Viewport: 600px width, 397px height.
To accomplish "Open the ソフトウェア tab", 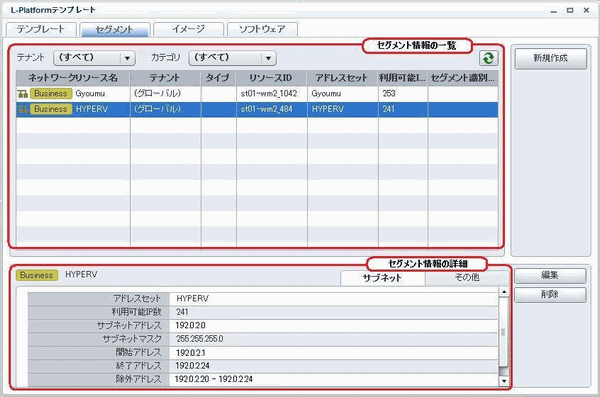I will [x=262, y=29].
